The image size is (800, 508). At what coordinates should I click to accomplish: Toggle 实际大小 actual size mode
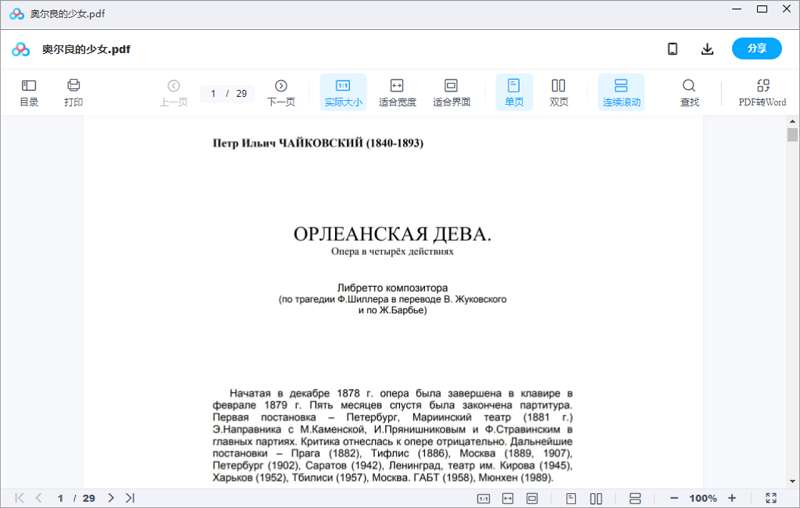tap(343, 93)
